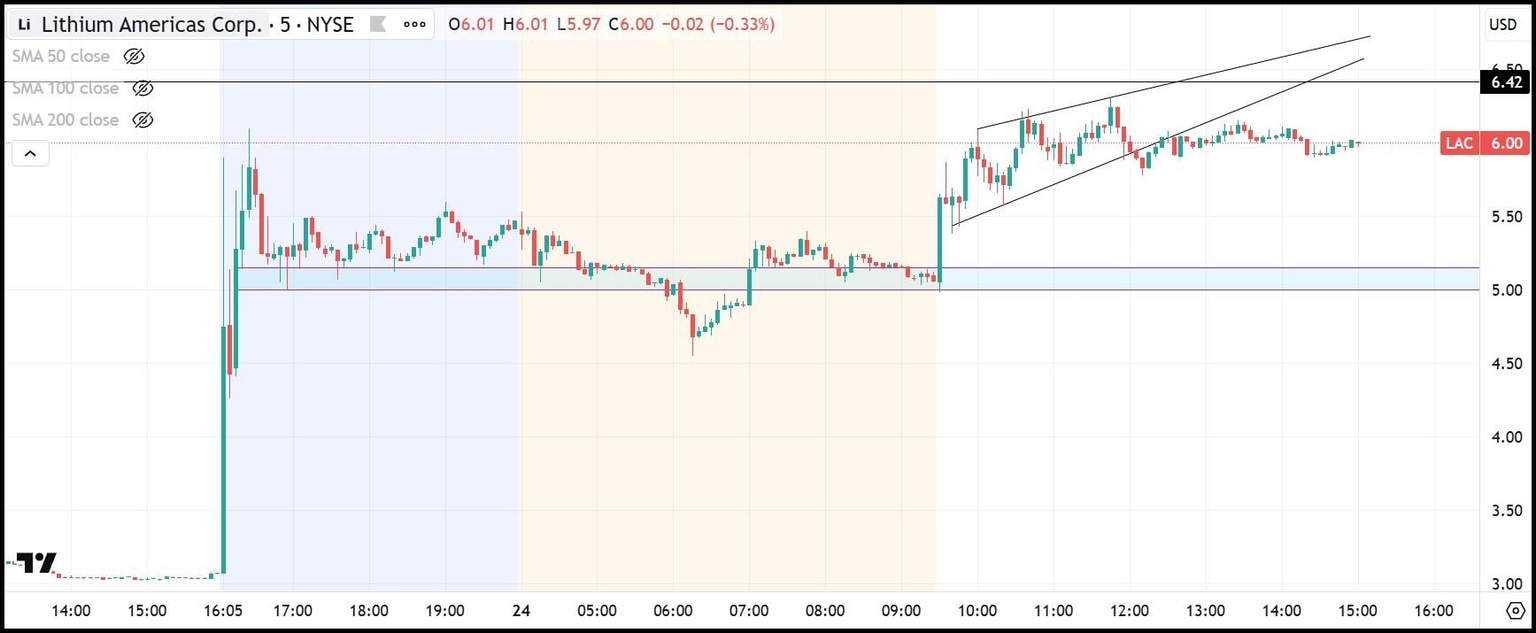Click the red LAC 6.00 price label
Screen dimensions: 1536x633
point(1483,143)
